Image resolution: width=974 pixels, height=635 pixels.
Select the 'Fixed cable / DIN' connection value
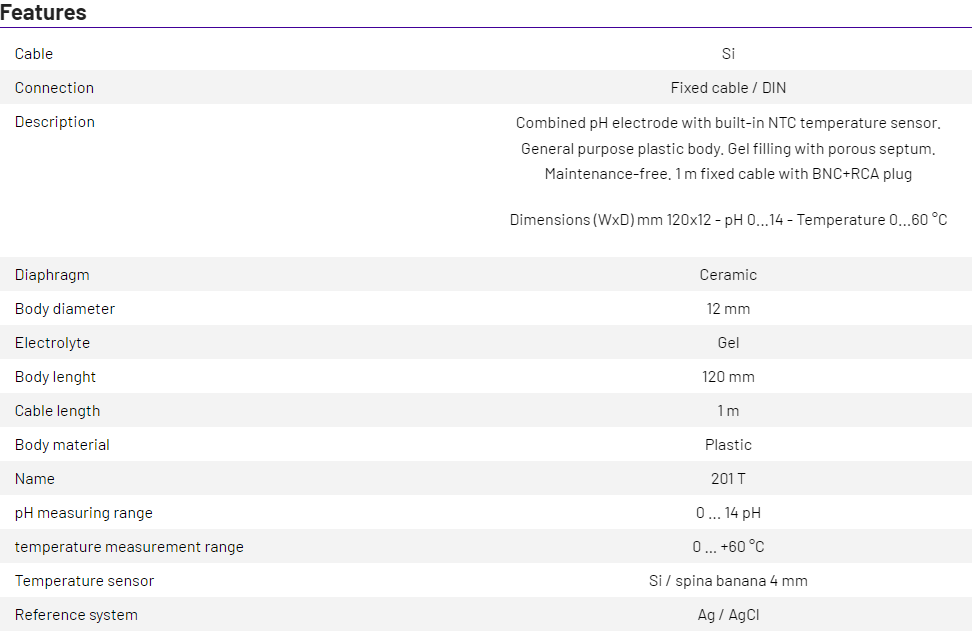coord(728,88)
